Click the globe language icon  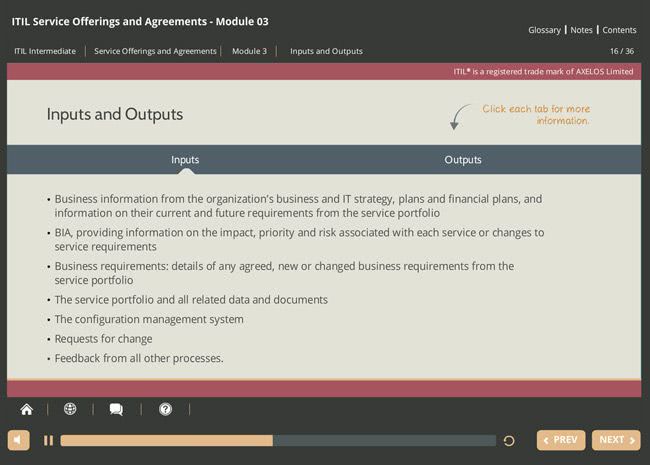click(x=70, y=409)
